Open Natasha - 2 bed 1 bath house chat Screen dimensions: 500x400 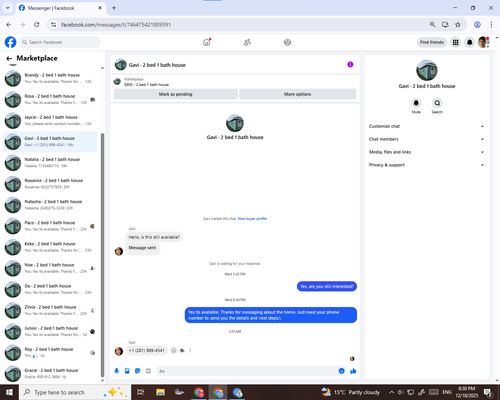coord(50,205)
